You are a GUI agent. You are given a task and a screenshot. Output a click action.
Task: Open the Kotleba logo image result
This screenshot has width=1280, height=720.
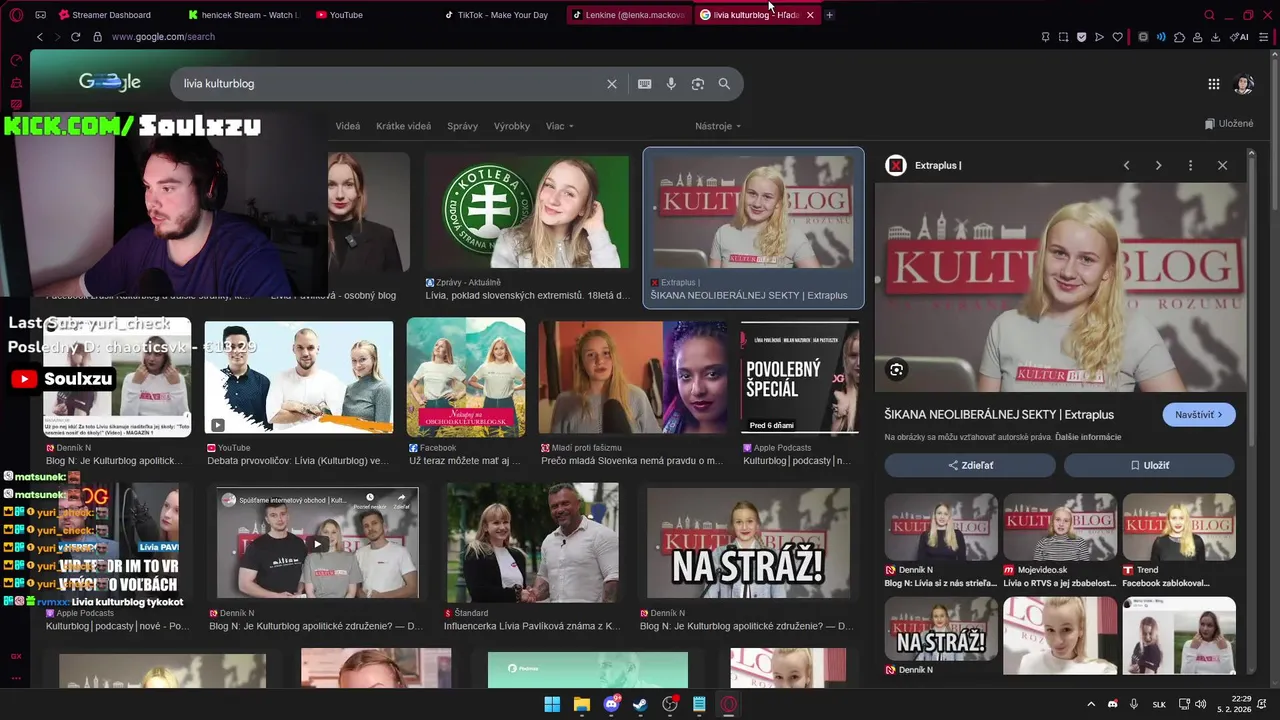pyautogui.click(x=527, y=212)
